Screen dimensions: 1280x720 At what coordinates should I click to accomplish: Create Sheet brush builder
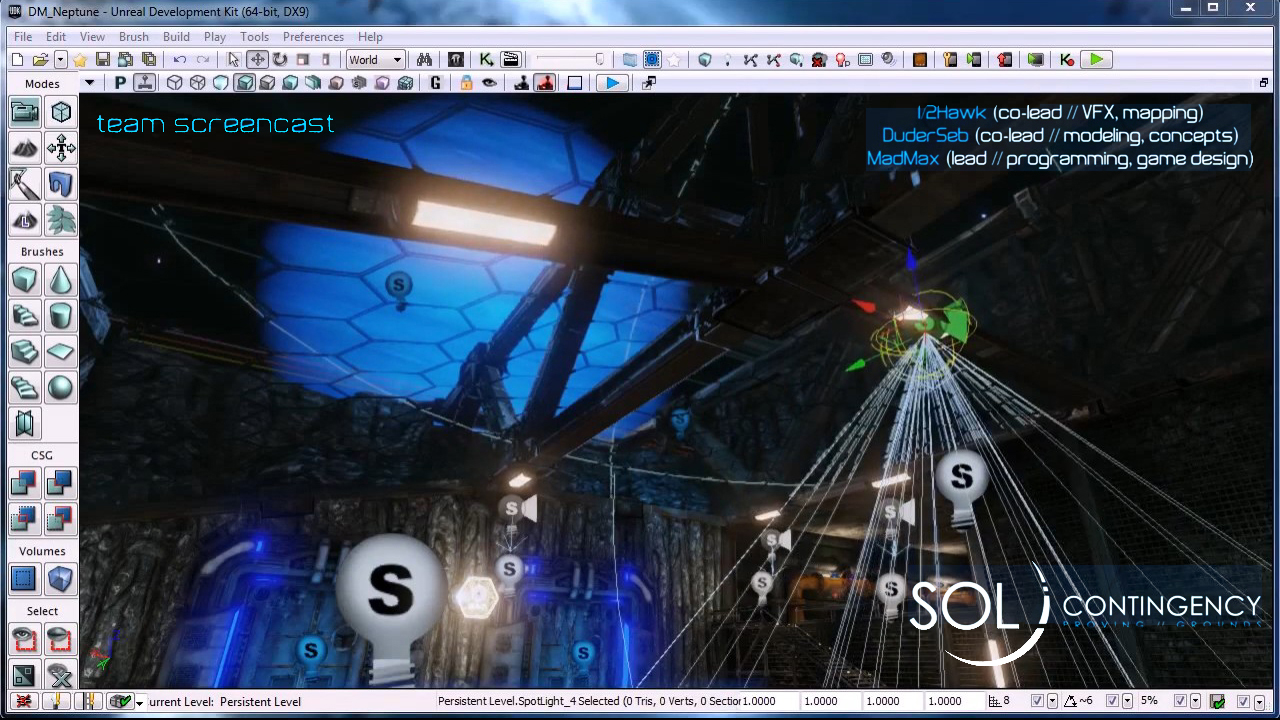[x=61, y=352]
